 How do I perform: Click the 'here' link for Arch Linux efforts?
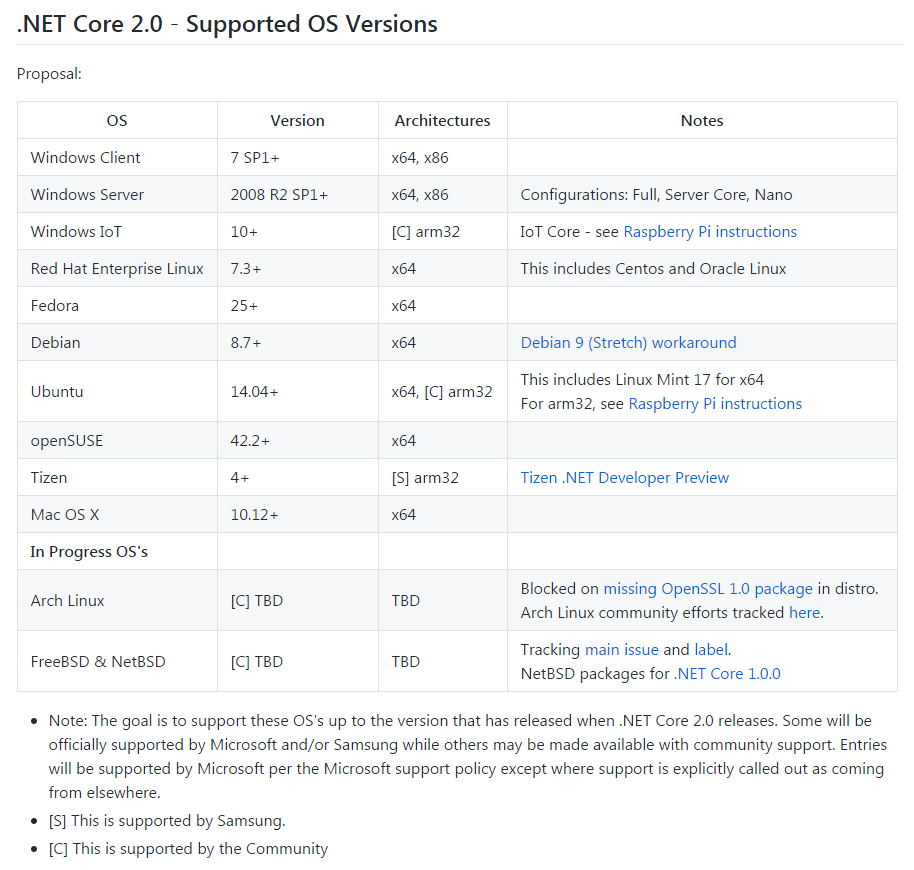tap(804, 613)
